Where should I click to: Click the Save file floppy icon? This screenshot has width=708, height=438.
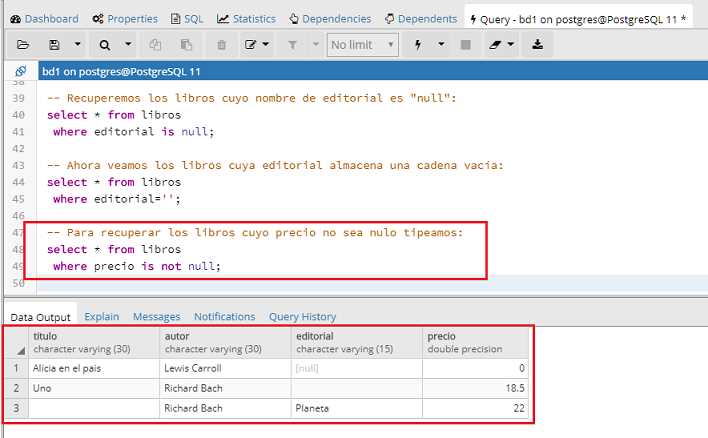(54, 45)
